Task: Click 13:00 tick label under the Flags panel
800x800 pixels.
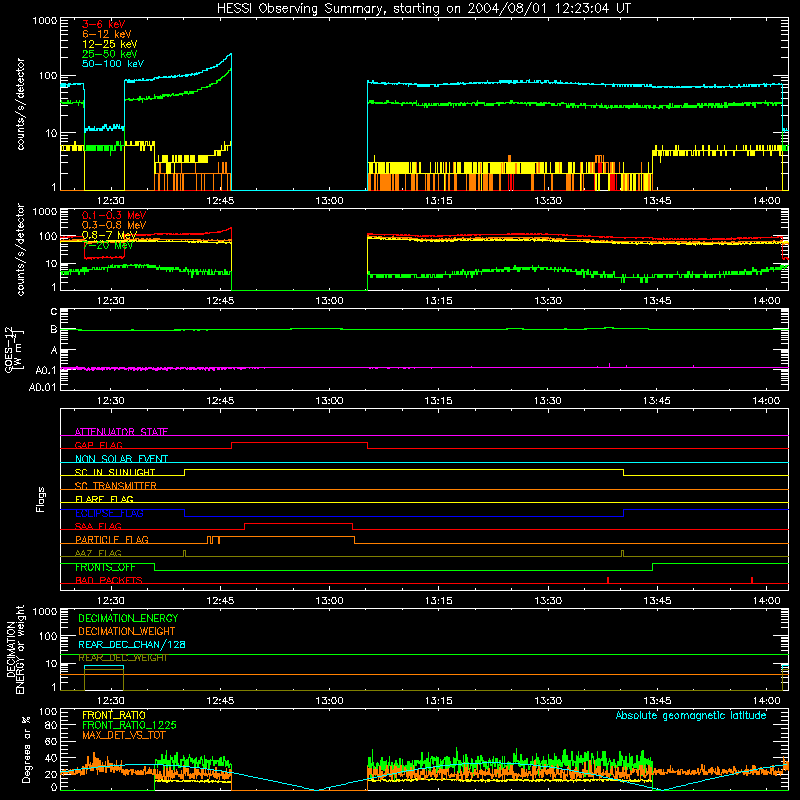Action: [329, 601]
